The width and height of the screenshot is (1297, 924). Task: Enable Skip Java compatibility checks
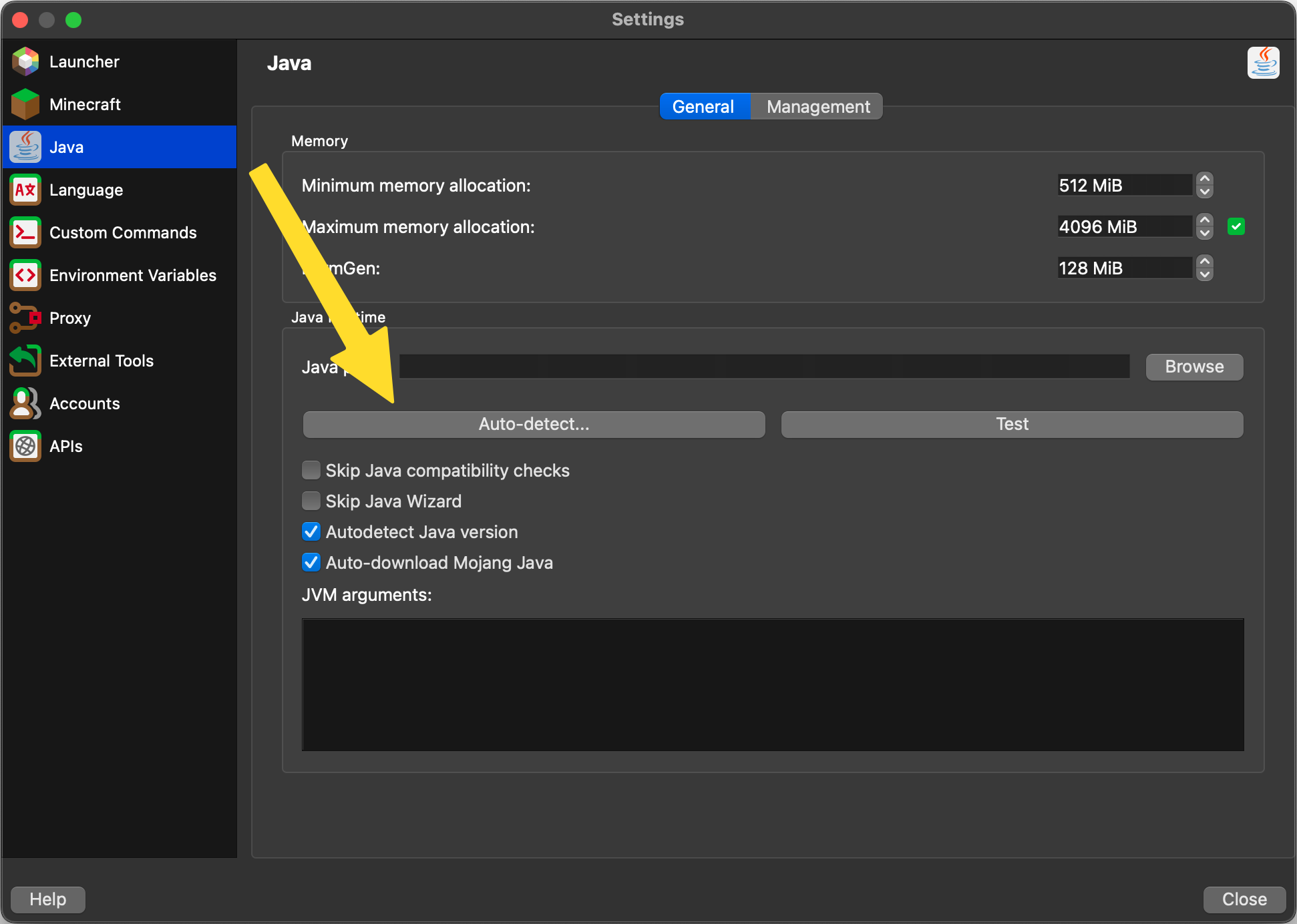(x=311, y=470)
